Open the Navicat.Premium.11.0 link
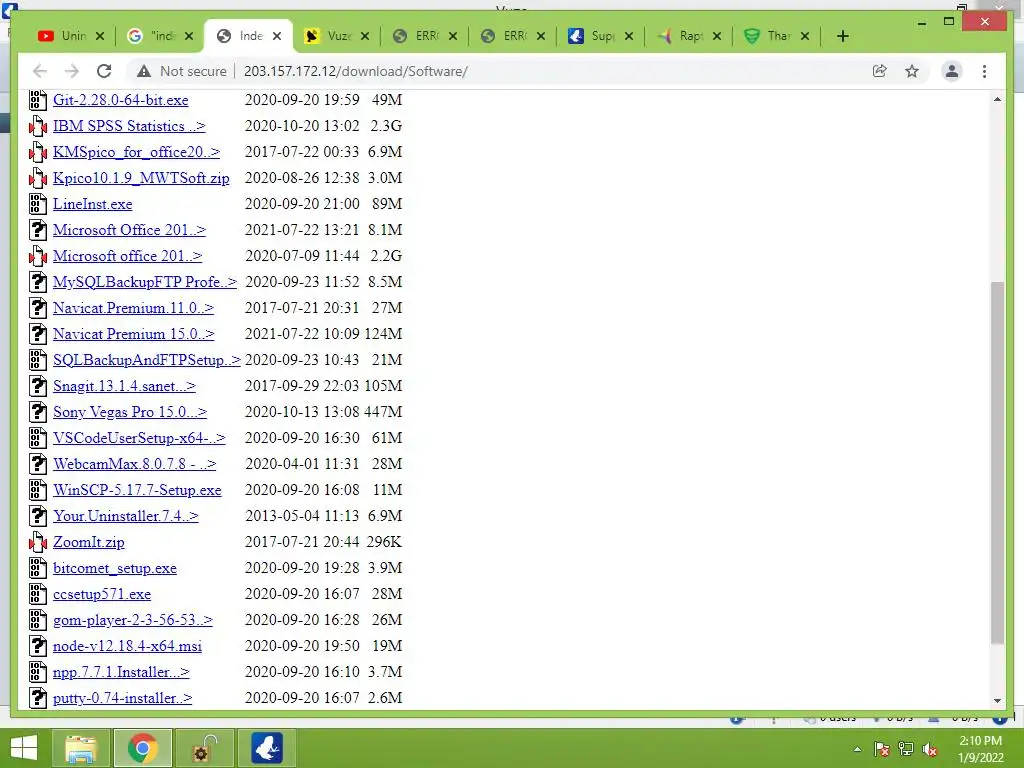 pos(133,308)
